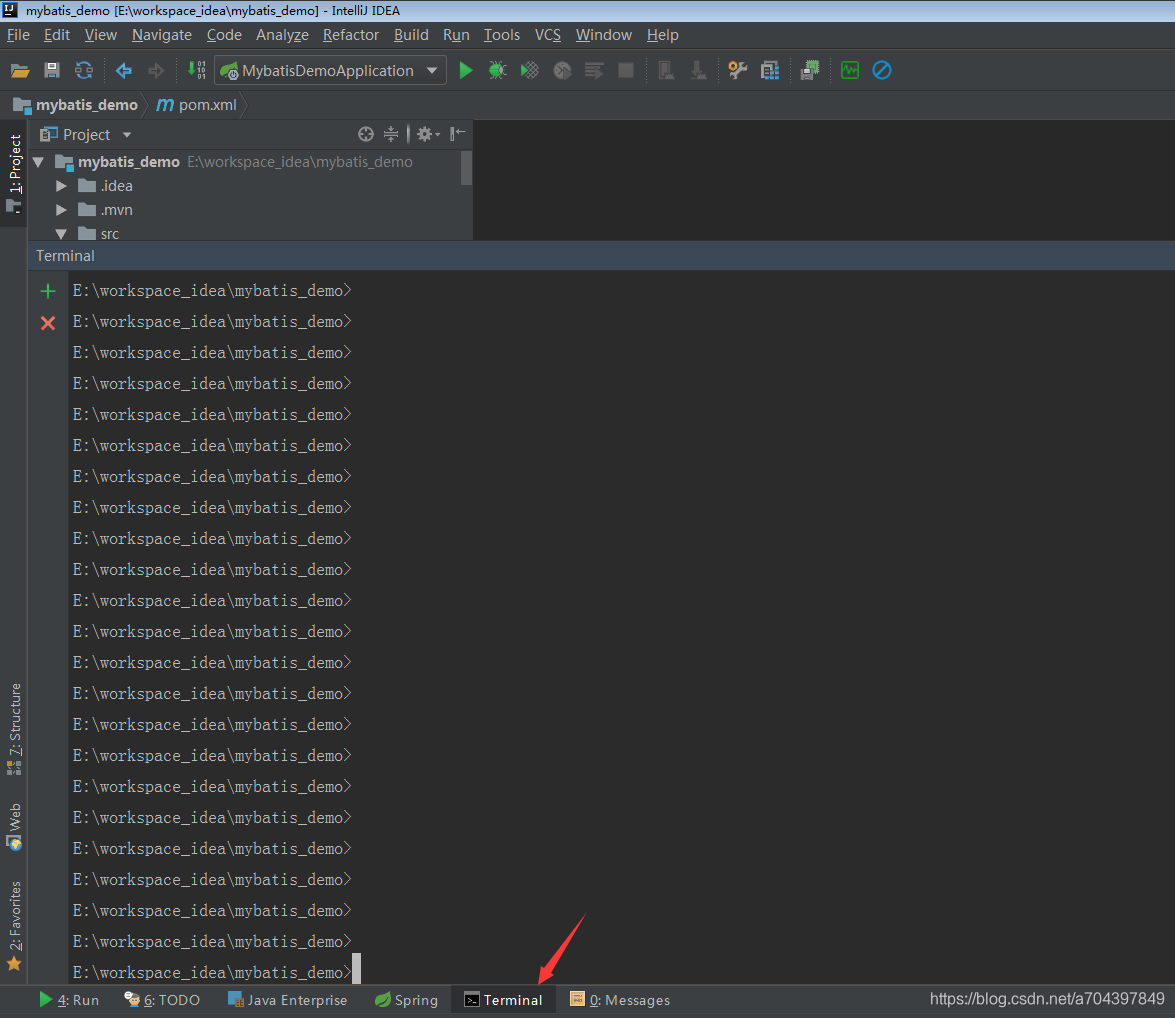This screenshot has width=1175, height=1018.
Task: Open the Spring tool window tab
Action: pos(406,1000)
